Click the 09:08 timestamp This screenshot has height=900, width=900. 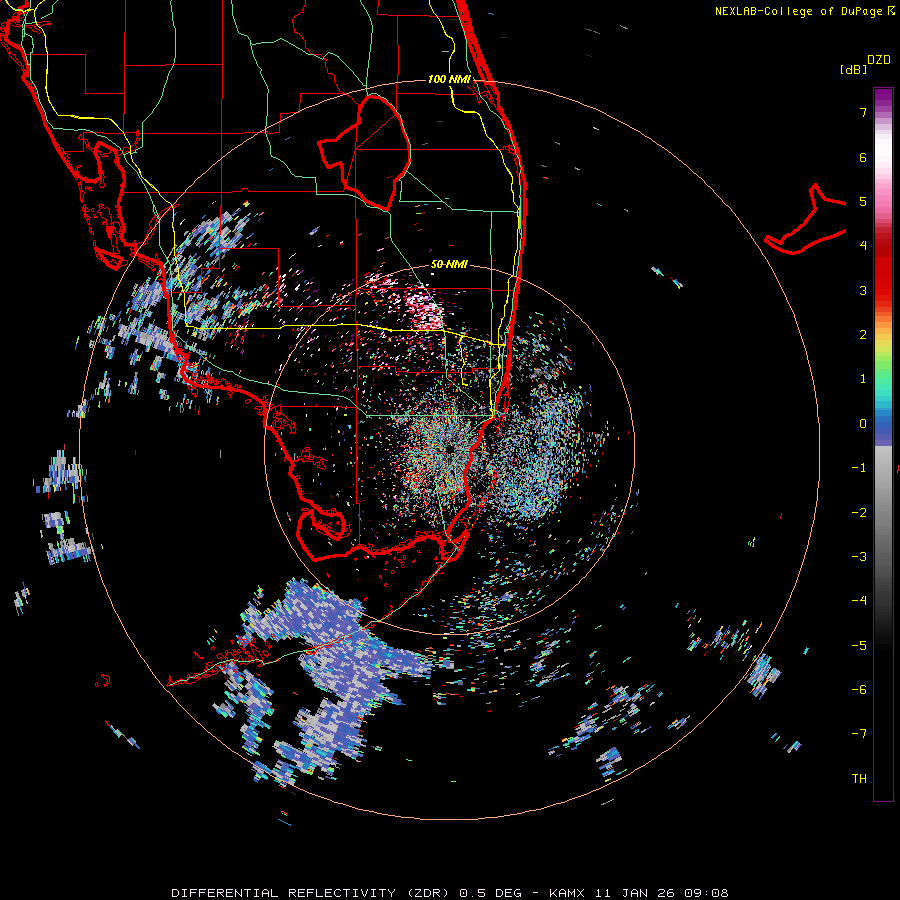pos(707,893)
